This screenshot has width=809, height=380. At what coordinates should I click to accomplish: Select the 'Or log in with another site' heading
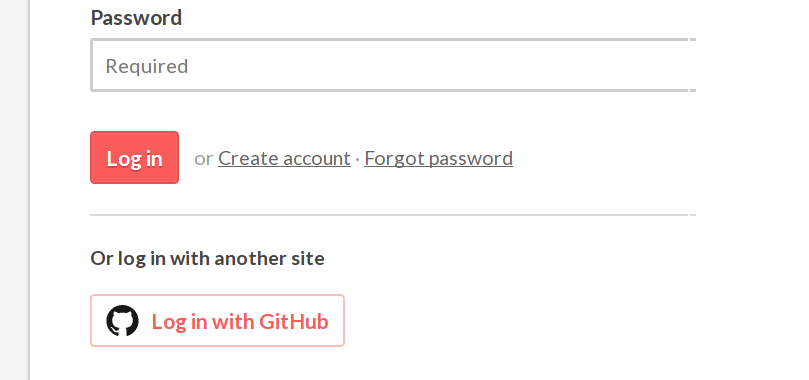coord(207,258)
